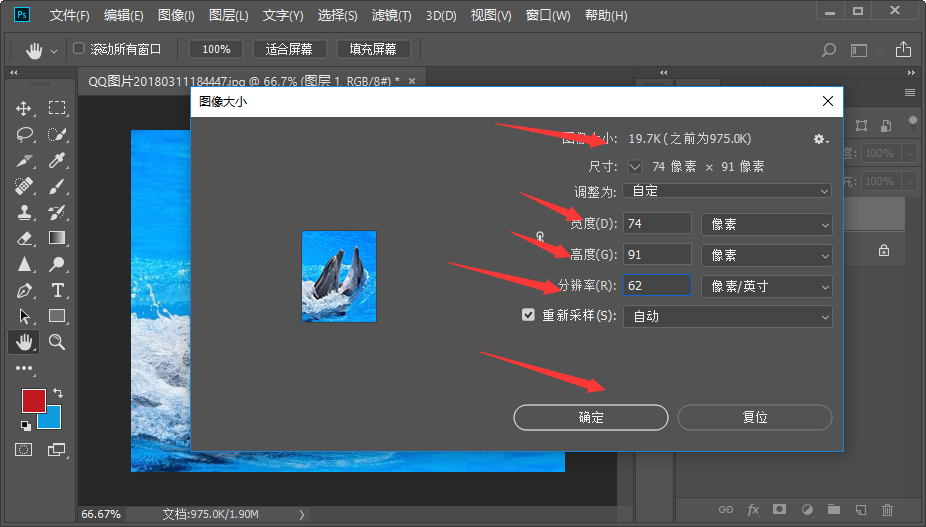Toggle the Resample checkbox
Screen dimensions: 926x527
click(x=528, y=315)
